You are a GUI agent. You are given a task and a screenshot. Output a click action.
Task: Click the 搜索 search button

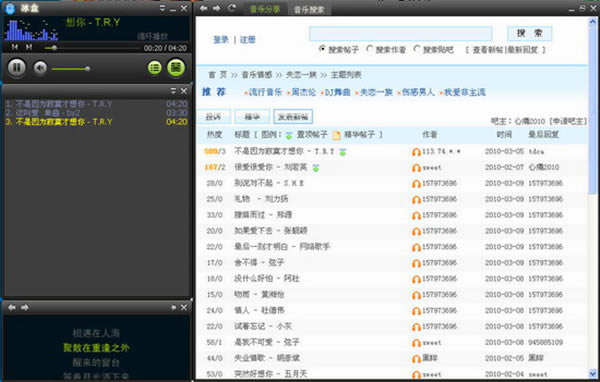[x=530, y=33]
